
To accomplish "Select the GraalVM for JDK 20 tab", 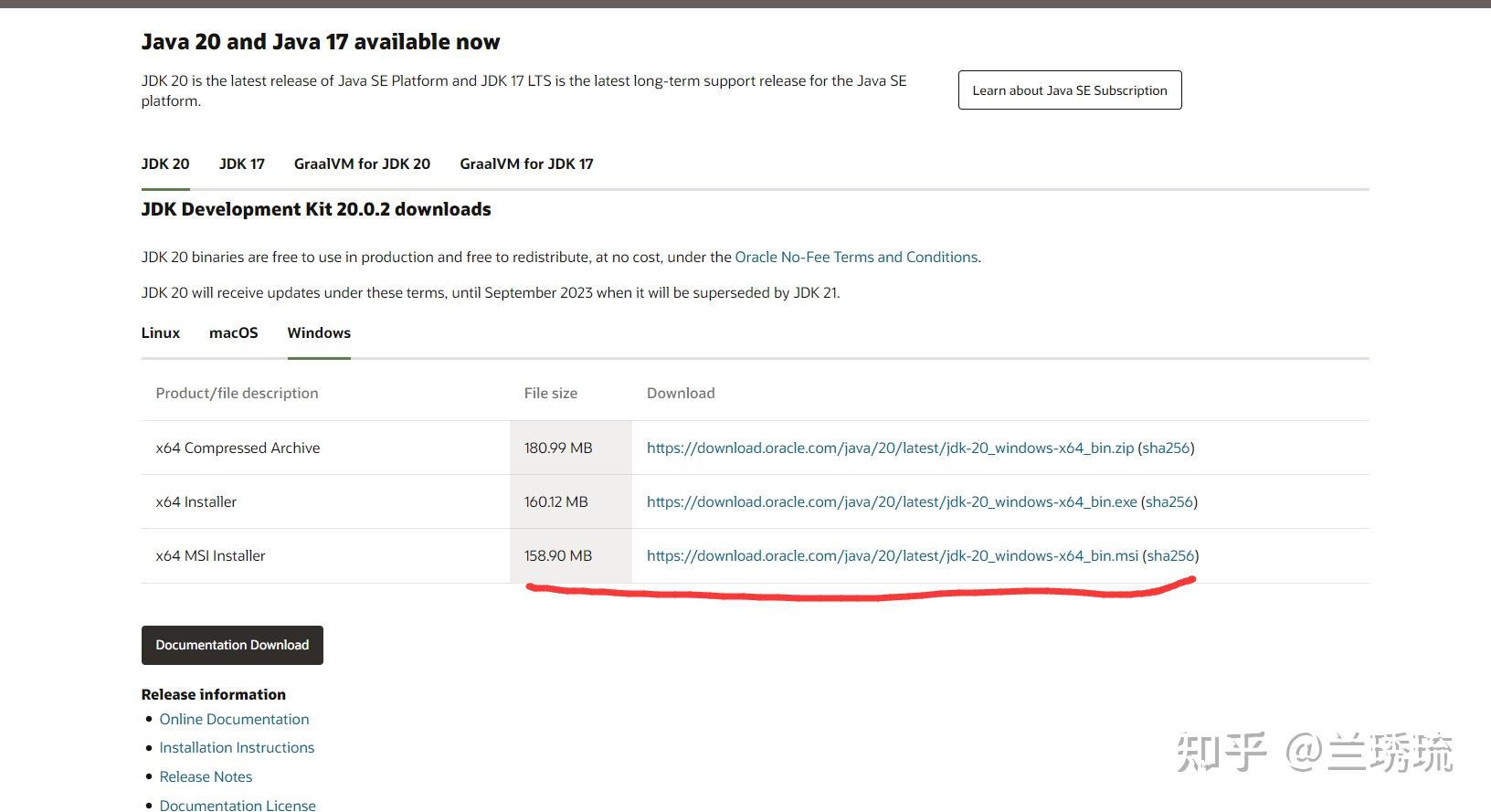I will (362, 164).
